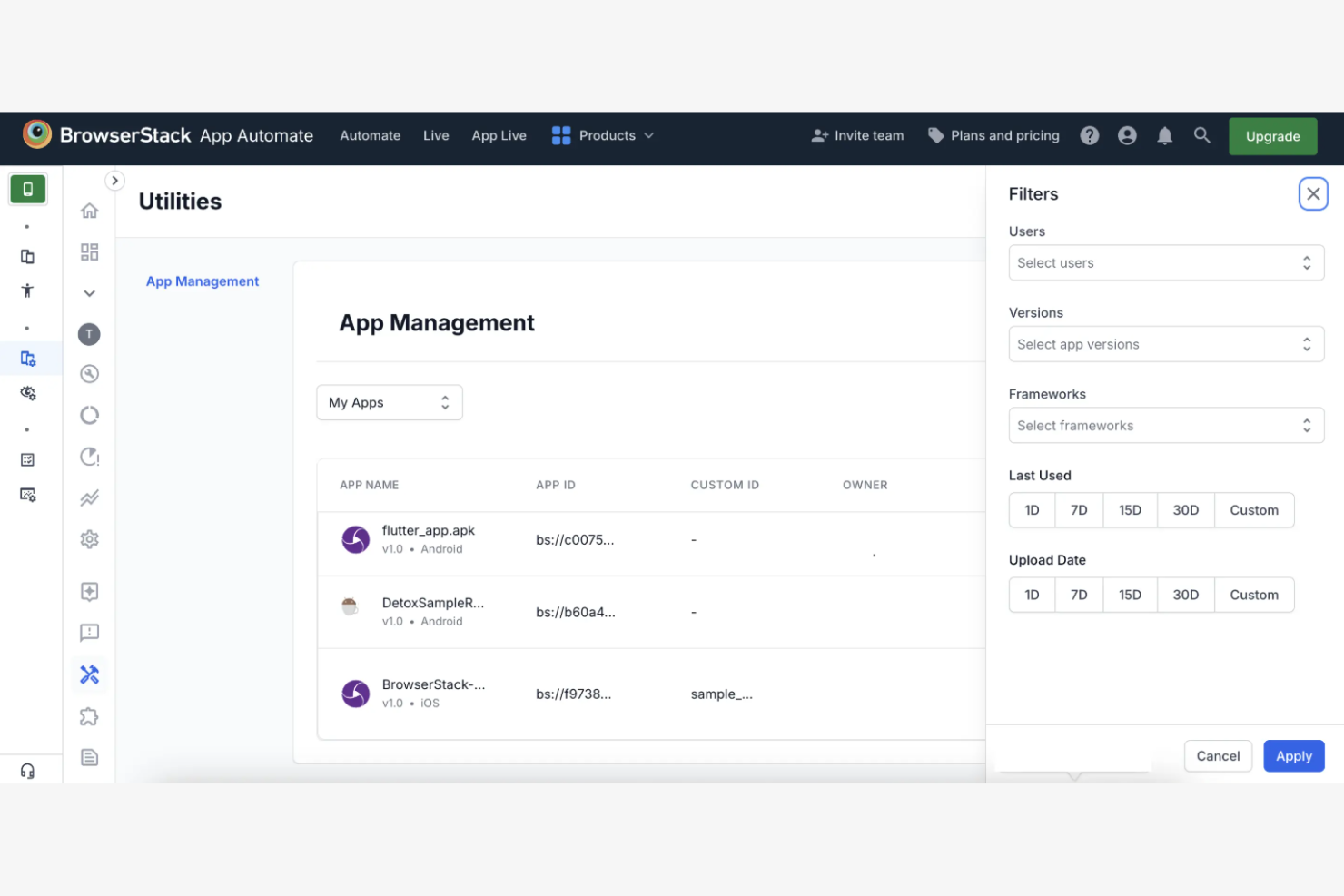Click the puzzle-piece integrations icon
Screen dimensions: 1344x896
point(89,716)
